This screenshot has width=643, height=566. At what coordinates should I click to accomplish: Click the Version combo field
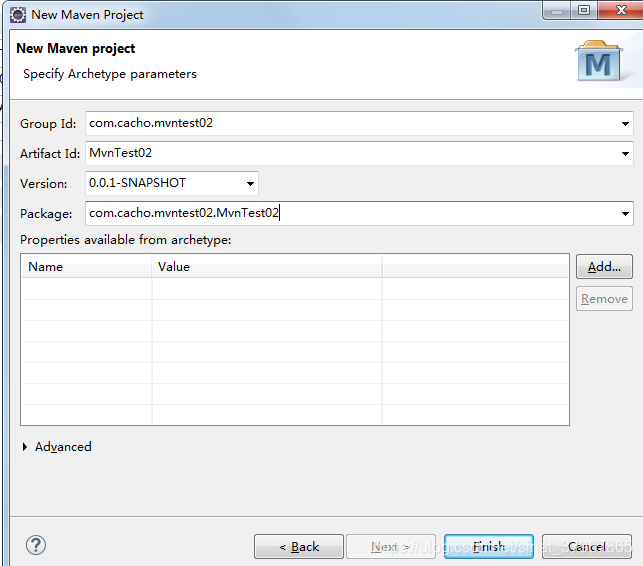coord(172,183)
